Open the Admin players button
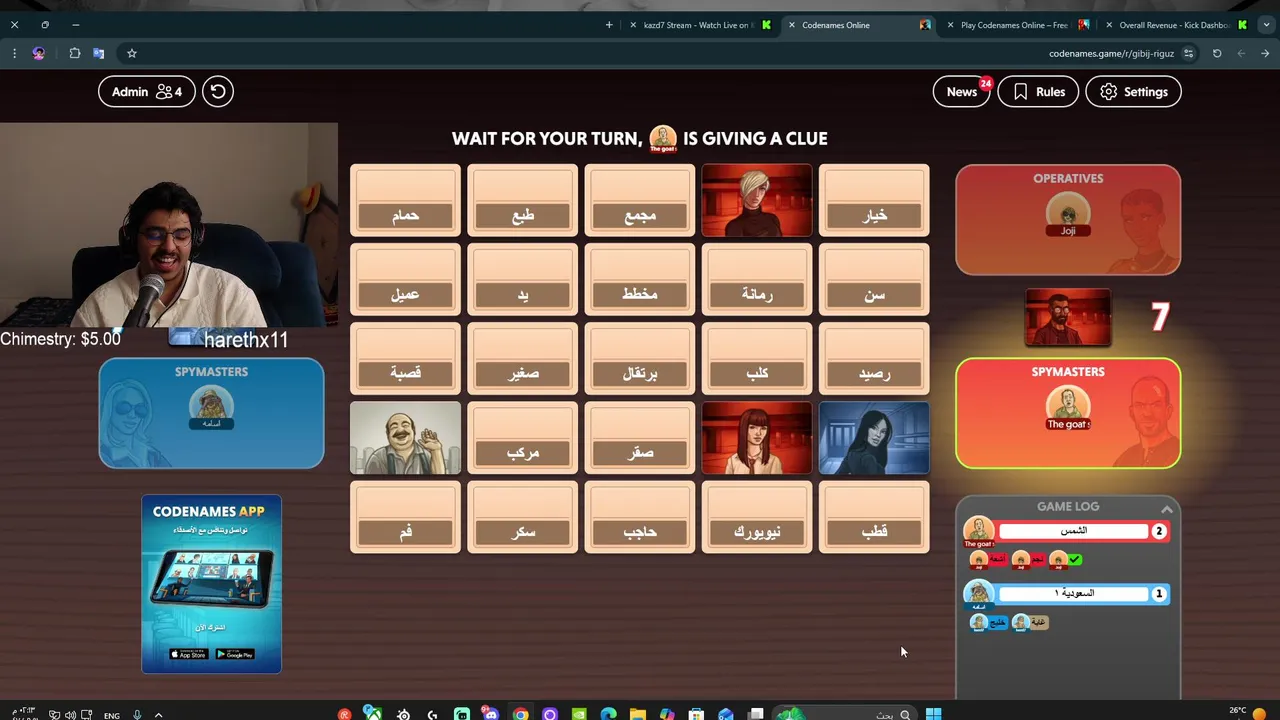 coord(146,92)
